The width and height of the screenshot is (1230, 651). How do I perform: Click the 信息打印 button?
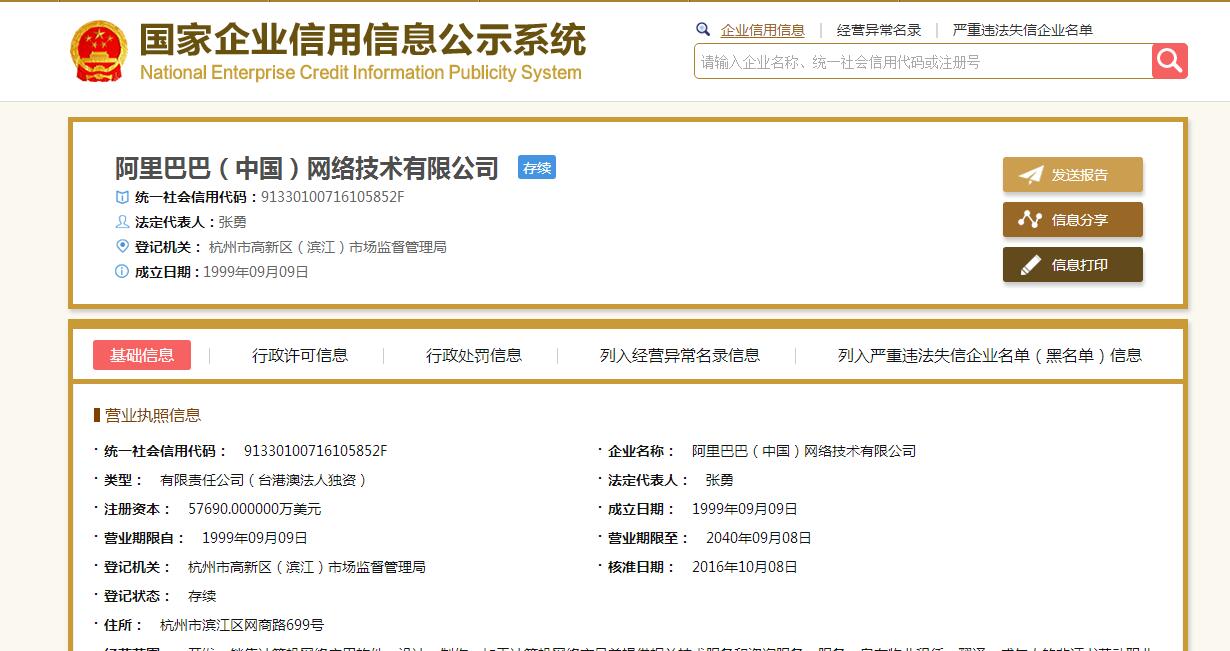[1072, 265]
